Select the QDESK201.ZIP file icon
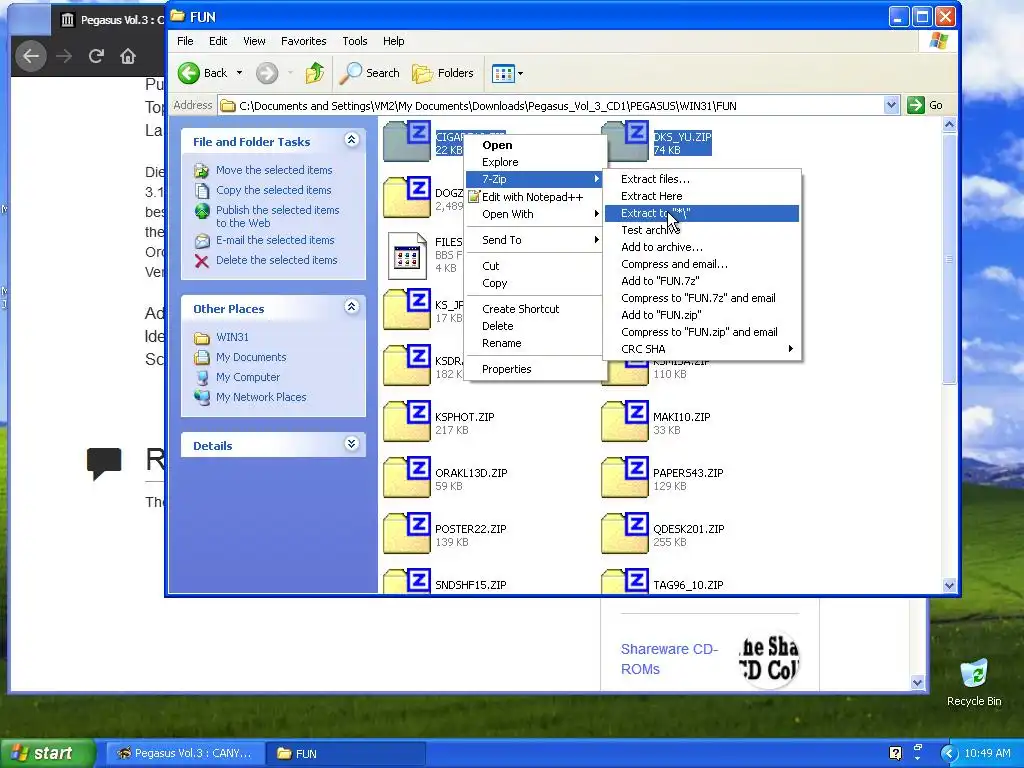Image resolution: width=1024 pixels, height=768 pixels. click(x=625, y=534)
